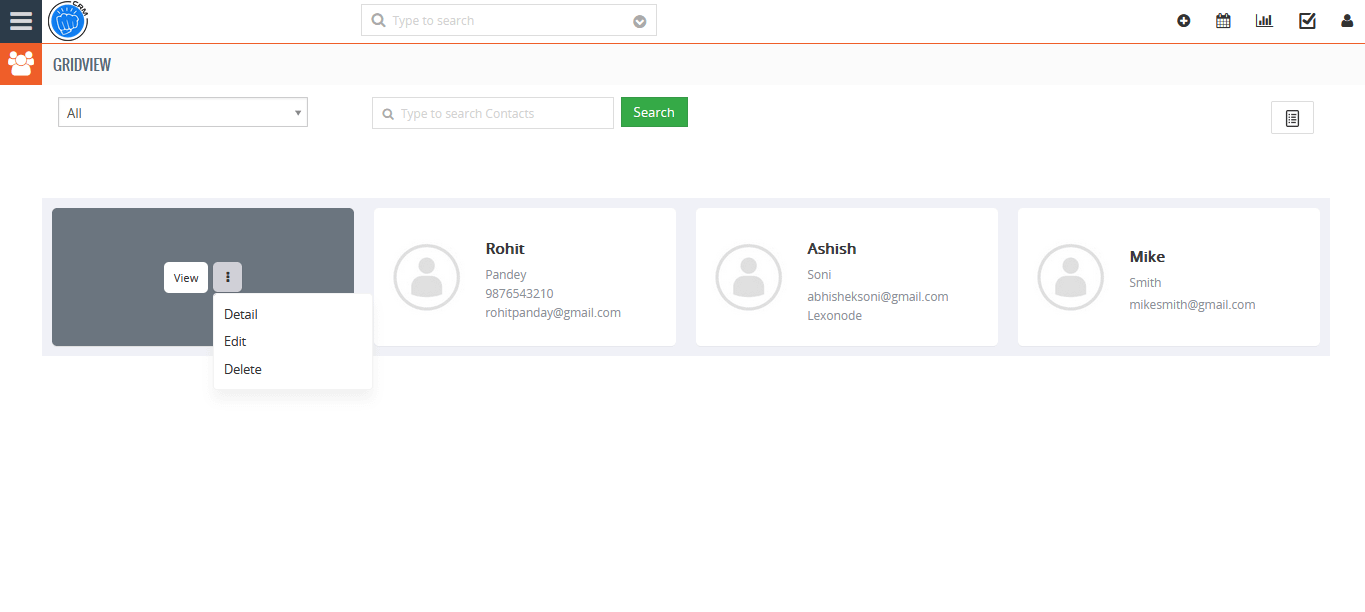1365x612 pixels.
Task: Choose Edit from the contact context menu
Action: pos(235,341)
